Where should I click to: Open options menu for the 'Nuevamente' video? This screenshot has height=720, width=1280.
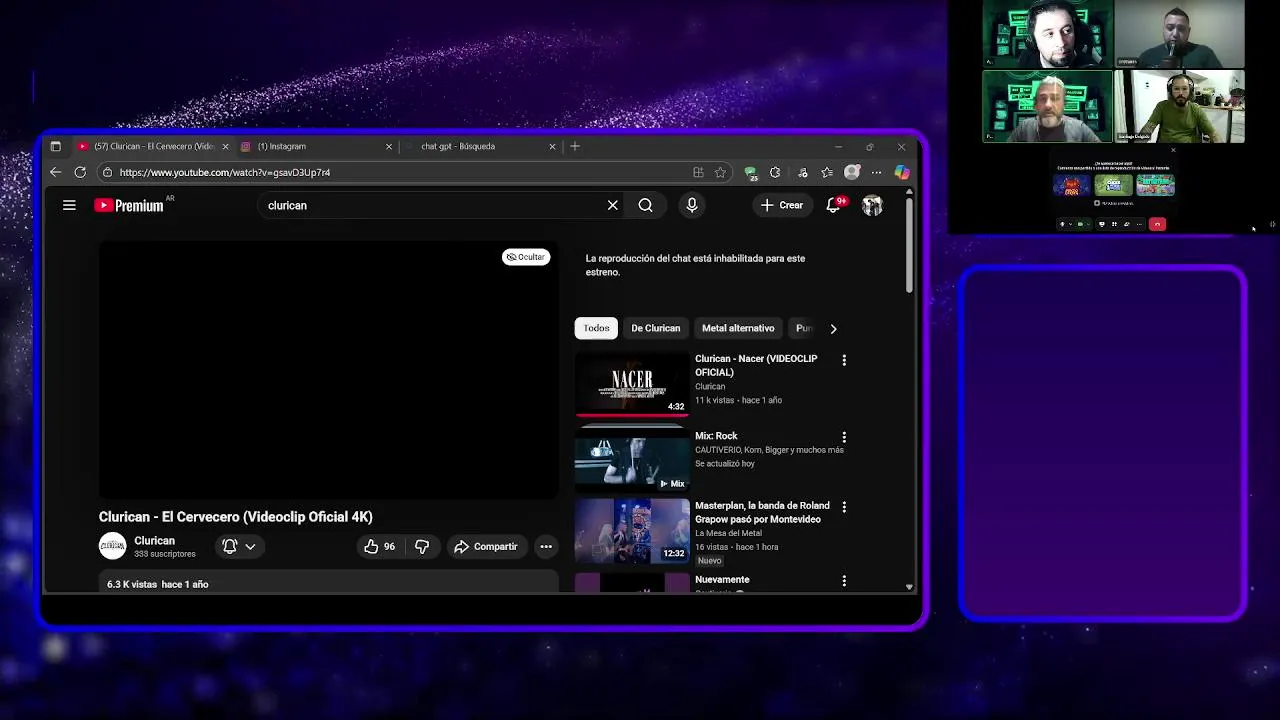844,581
